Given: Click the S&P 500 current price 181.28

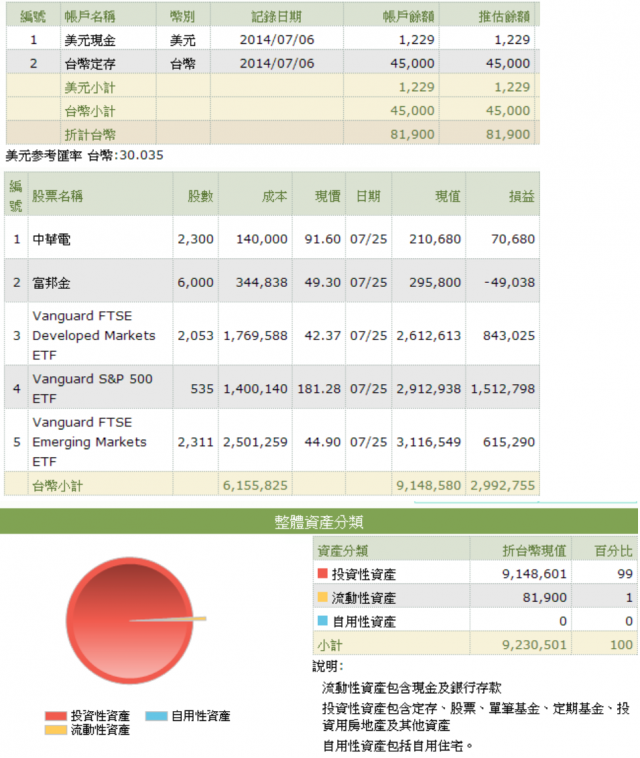Looking at the screenshot, I should tap(319, 389).
